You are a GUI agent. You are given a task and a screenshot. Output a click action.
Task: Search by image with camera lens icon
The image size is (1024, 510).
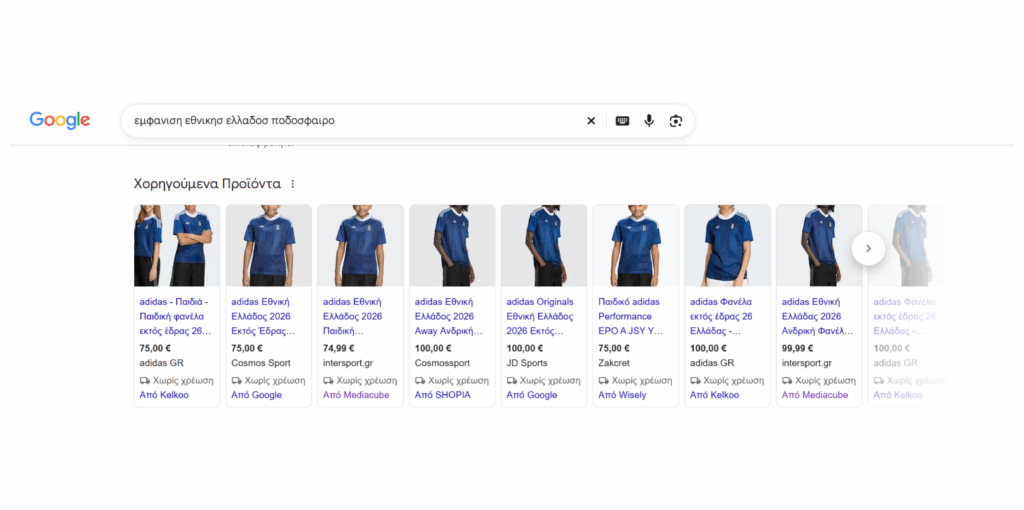click(x=675, y=121)
